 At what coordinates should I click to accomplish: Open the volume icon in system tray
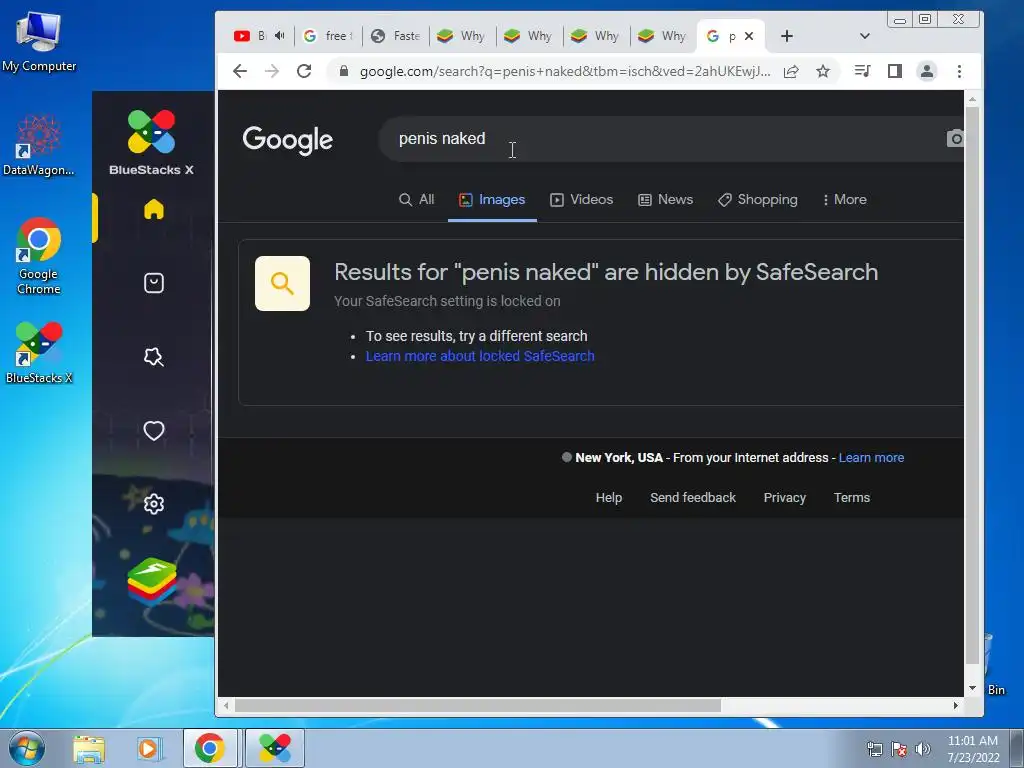click(923, 749)
